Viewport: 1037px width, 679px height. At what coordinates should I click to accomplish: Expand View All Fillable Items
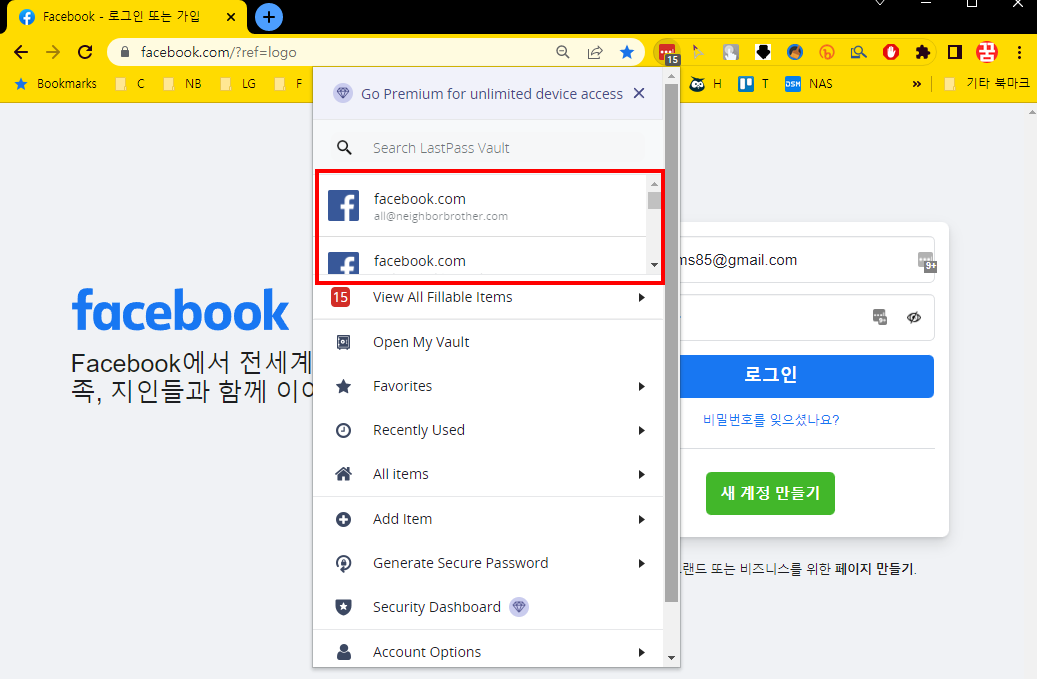pyautogui.click(x=488, y=298)
